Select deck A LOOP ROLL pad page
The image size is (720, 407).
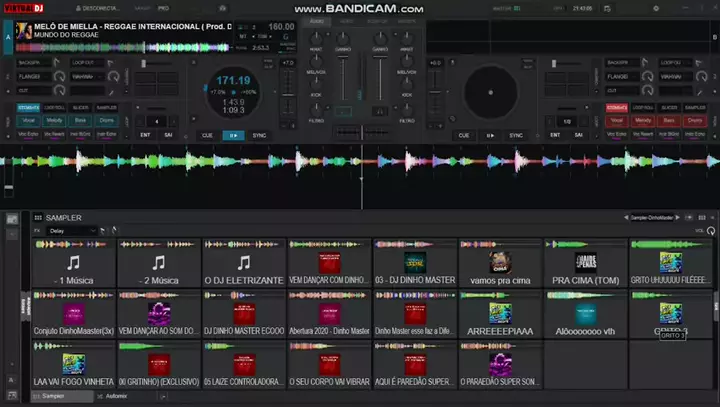click(x=54, y=107)
